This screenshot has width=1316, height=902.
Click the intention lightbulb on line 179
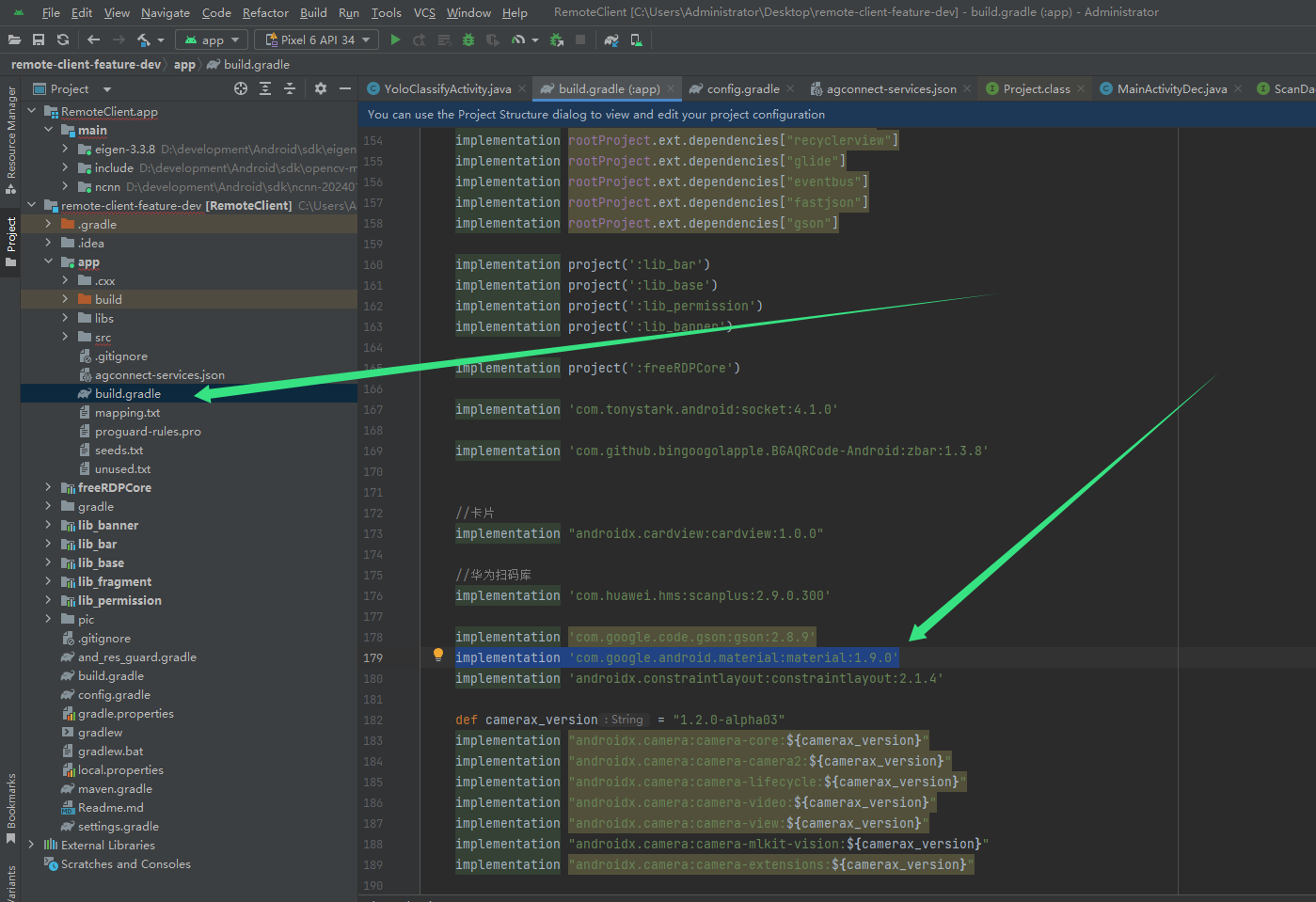click(x=438, y=657)
